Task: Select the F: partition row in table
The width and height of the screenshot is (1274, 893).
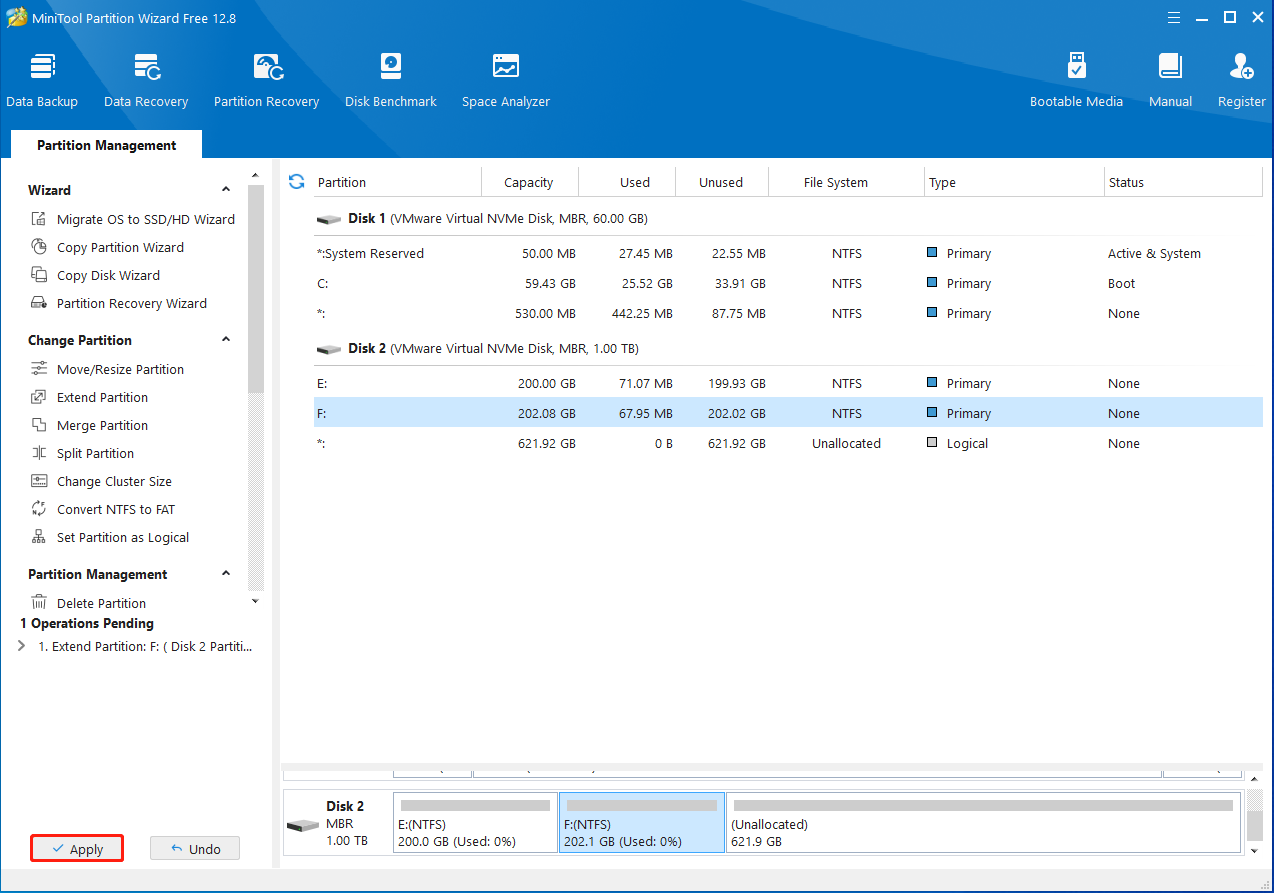Action: point(788,413)
